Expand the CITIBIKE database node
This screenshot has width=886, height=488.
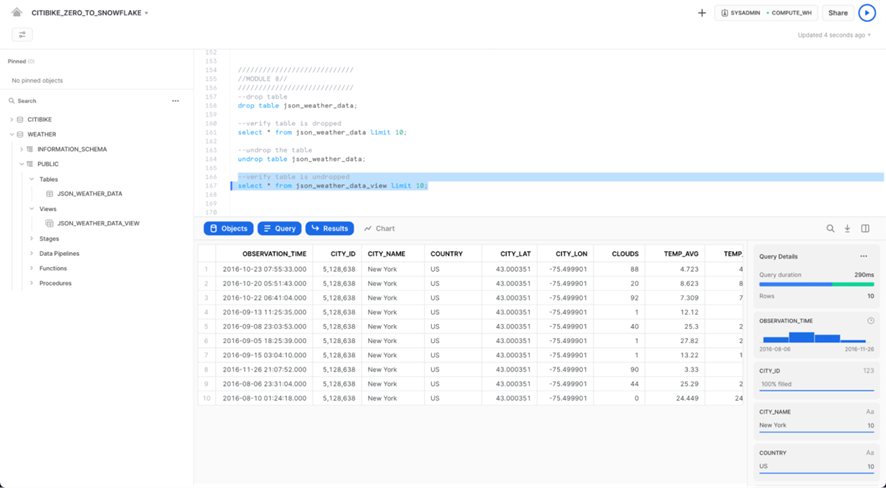(x=12, y=120)
